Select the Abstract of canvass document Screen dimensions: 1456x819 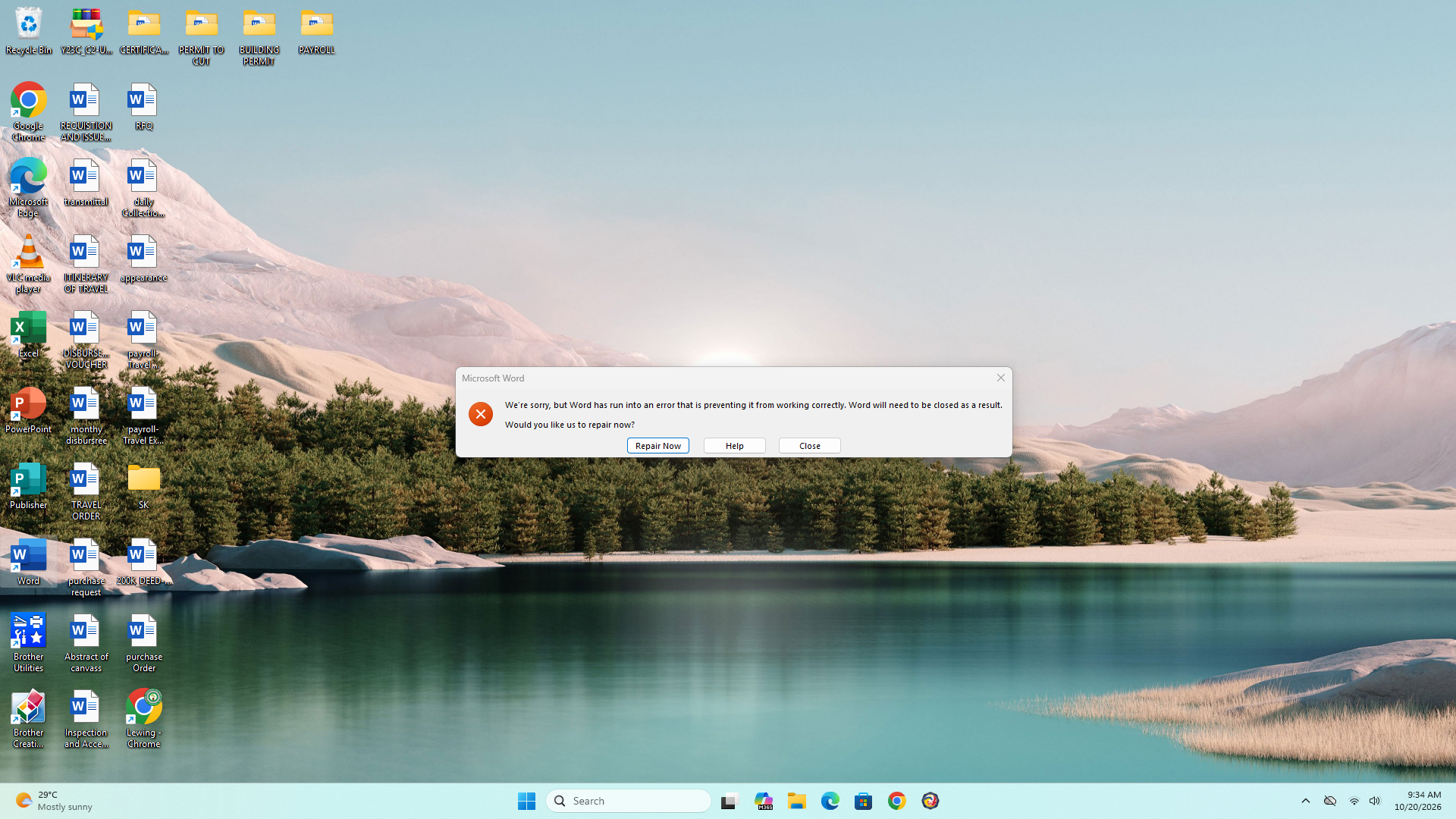tap(86, 643)
